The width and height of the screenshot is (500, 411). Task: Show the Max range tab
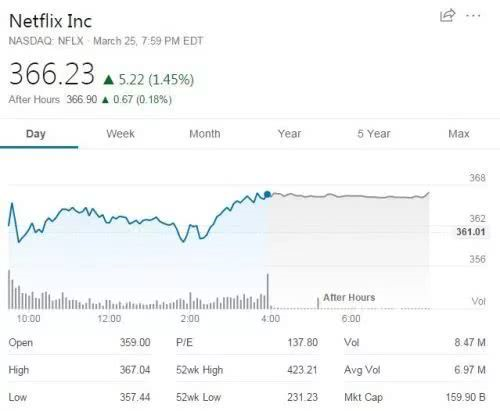(459, 134)
